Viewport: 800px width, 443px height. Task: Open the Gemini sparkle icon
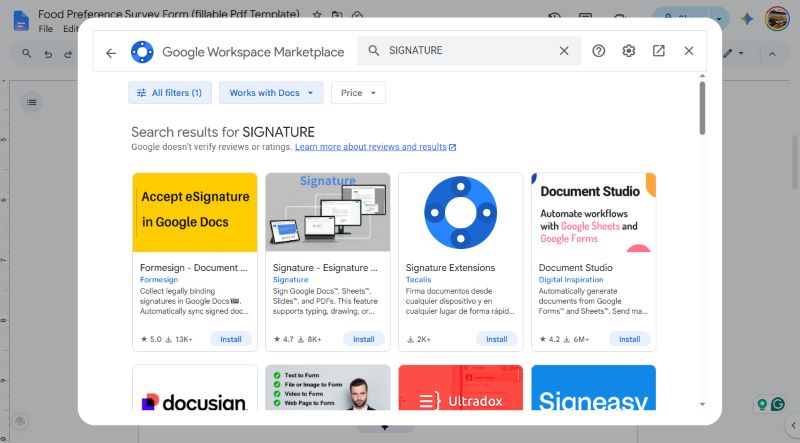point(747,19)
